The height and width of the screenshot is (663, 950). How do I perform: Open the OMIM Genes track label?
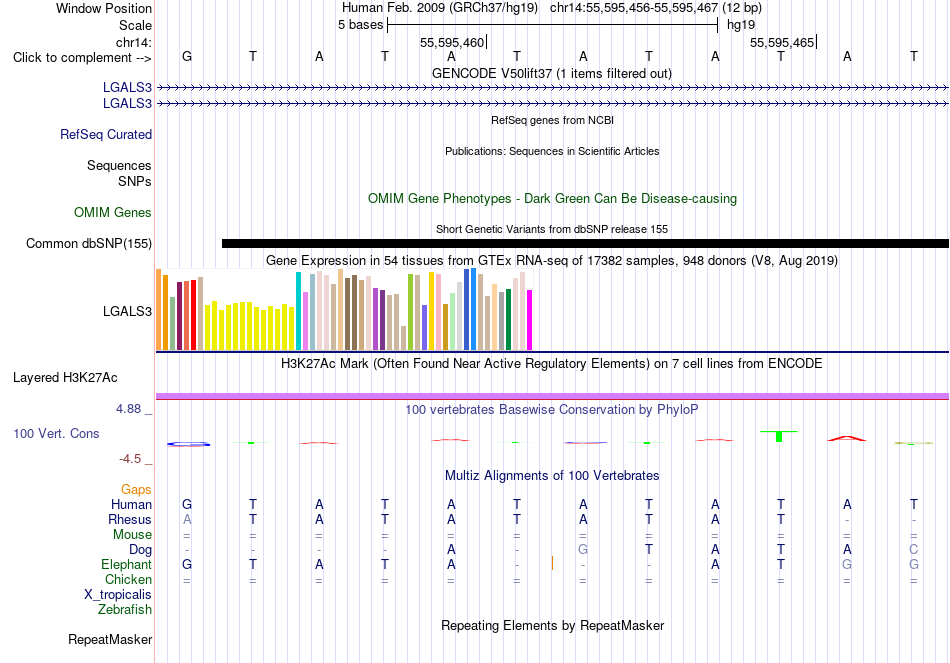point(113,212)
